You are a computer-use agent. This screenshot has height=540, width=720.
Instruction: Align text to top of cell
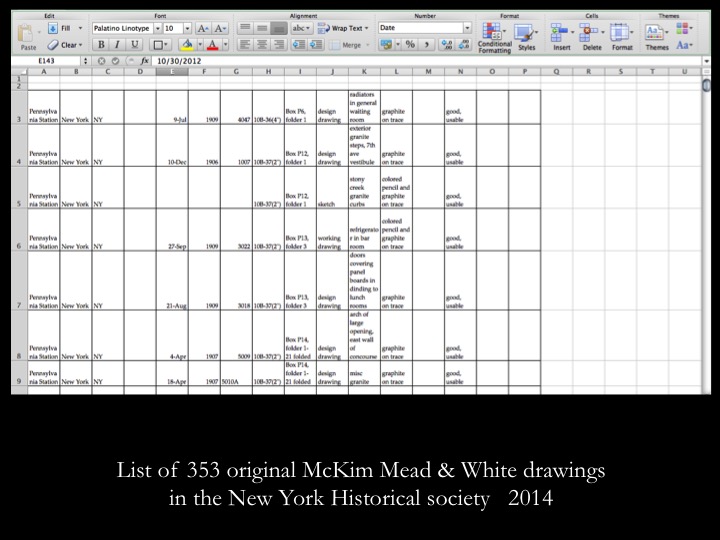pos(245,28)
